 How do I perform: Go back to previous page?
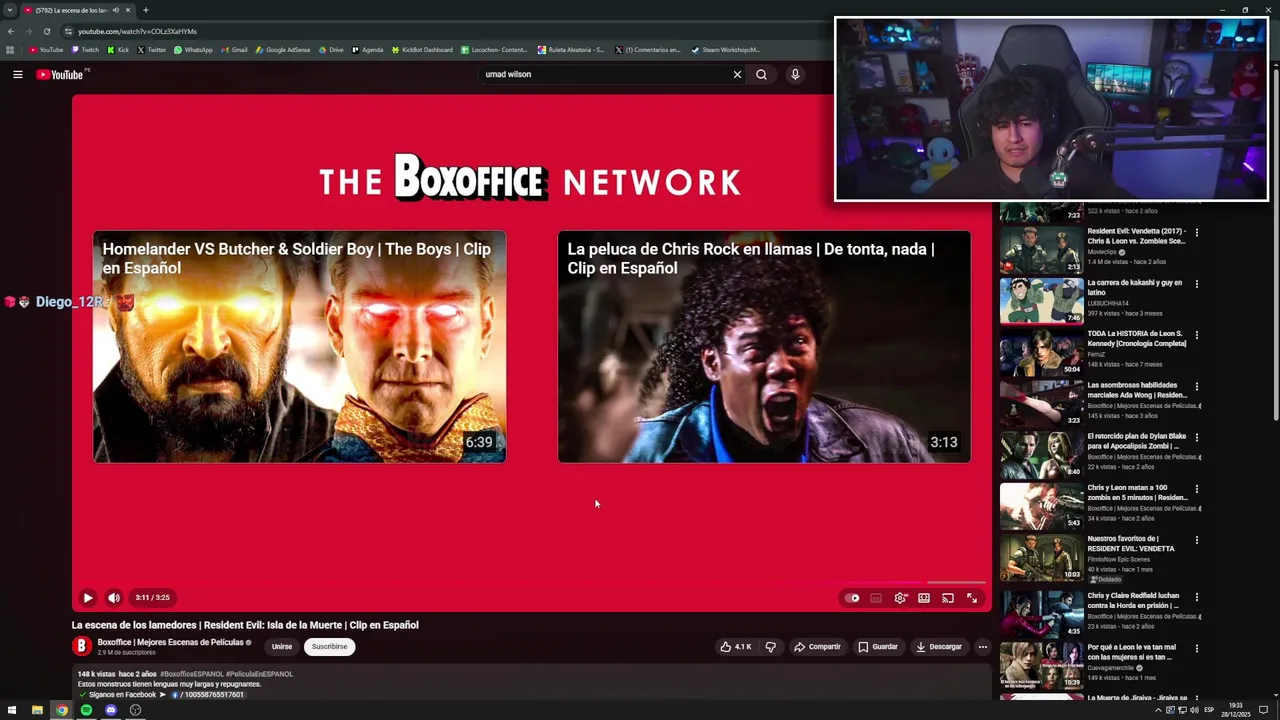(x=11, y=31)
